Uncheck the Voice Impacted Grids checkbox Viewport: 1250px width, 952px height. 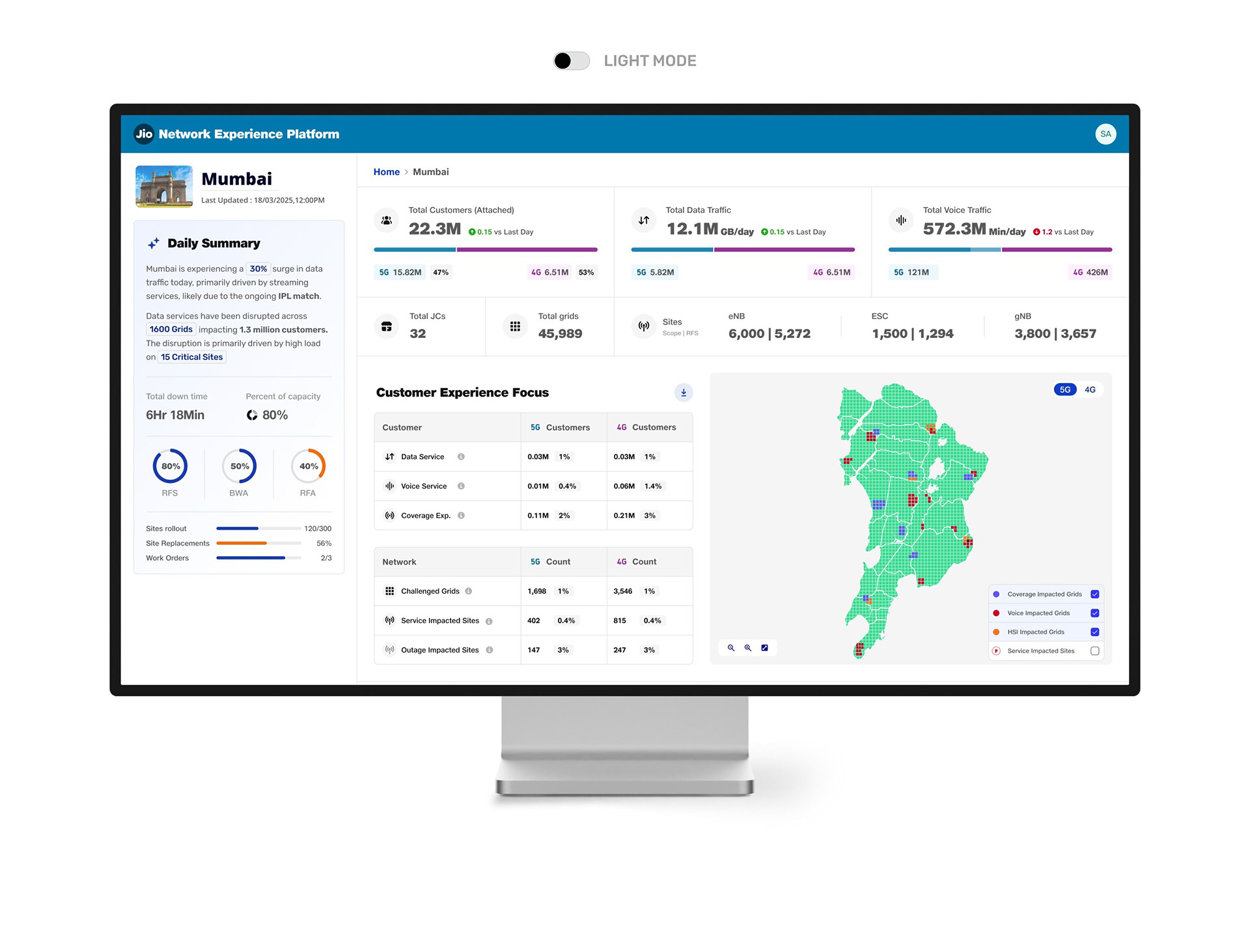click(x=1094, y=613)
